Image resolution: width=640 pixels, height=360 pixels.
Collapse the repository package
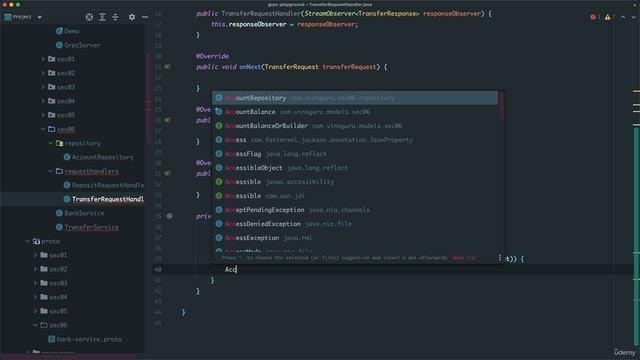(x=51, y=143)
